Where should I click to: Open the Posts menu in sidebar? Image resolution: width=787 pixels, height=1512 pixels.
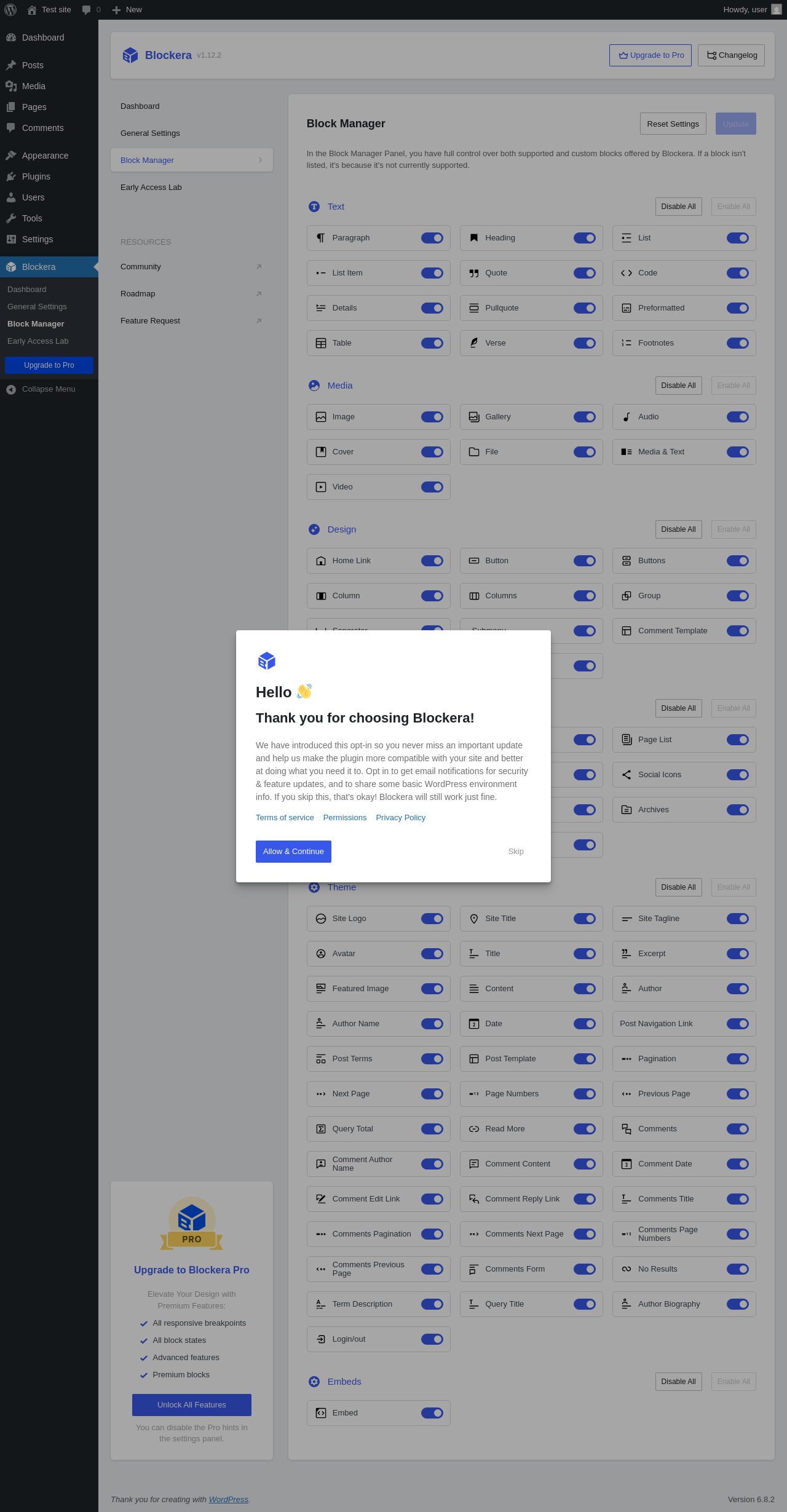49,65
